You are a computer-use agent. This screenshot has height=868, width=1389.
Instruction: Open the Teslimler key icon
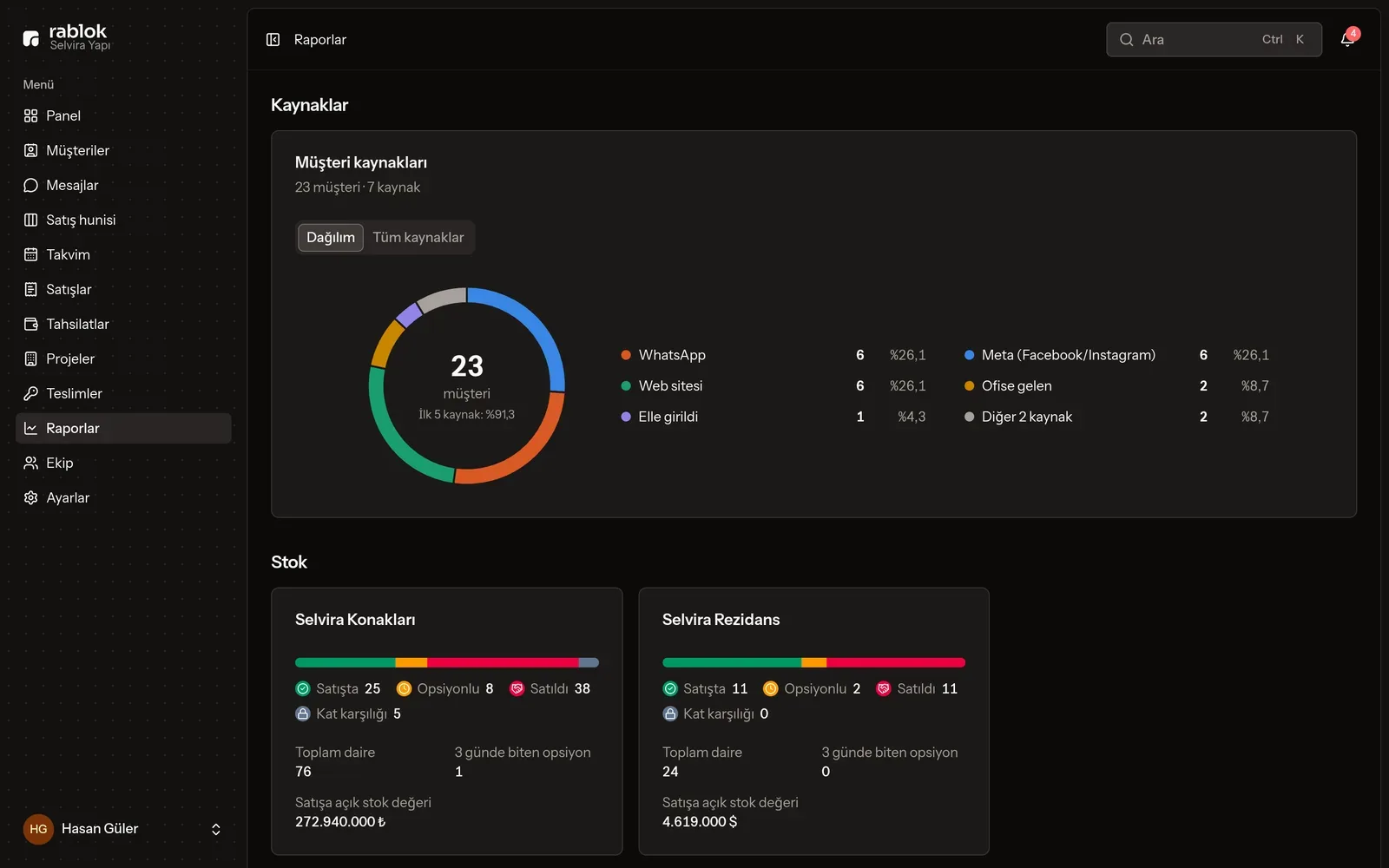30,393
